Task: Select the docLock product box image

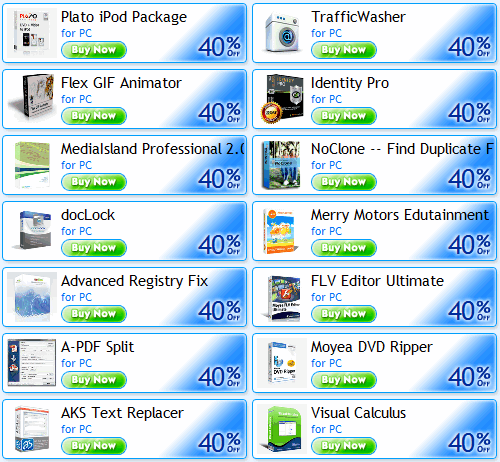Action: point(32,230)
